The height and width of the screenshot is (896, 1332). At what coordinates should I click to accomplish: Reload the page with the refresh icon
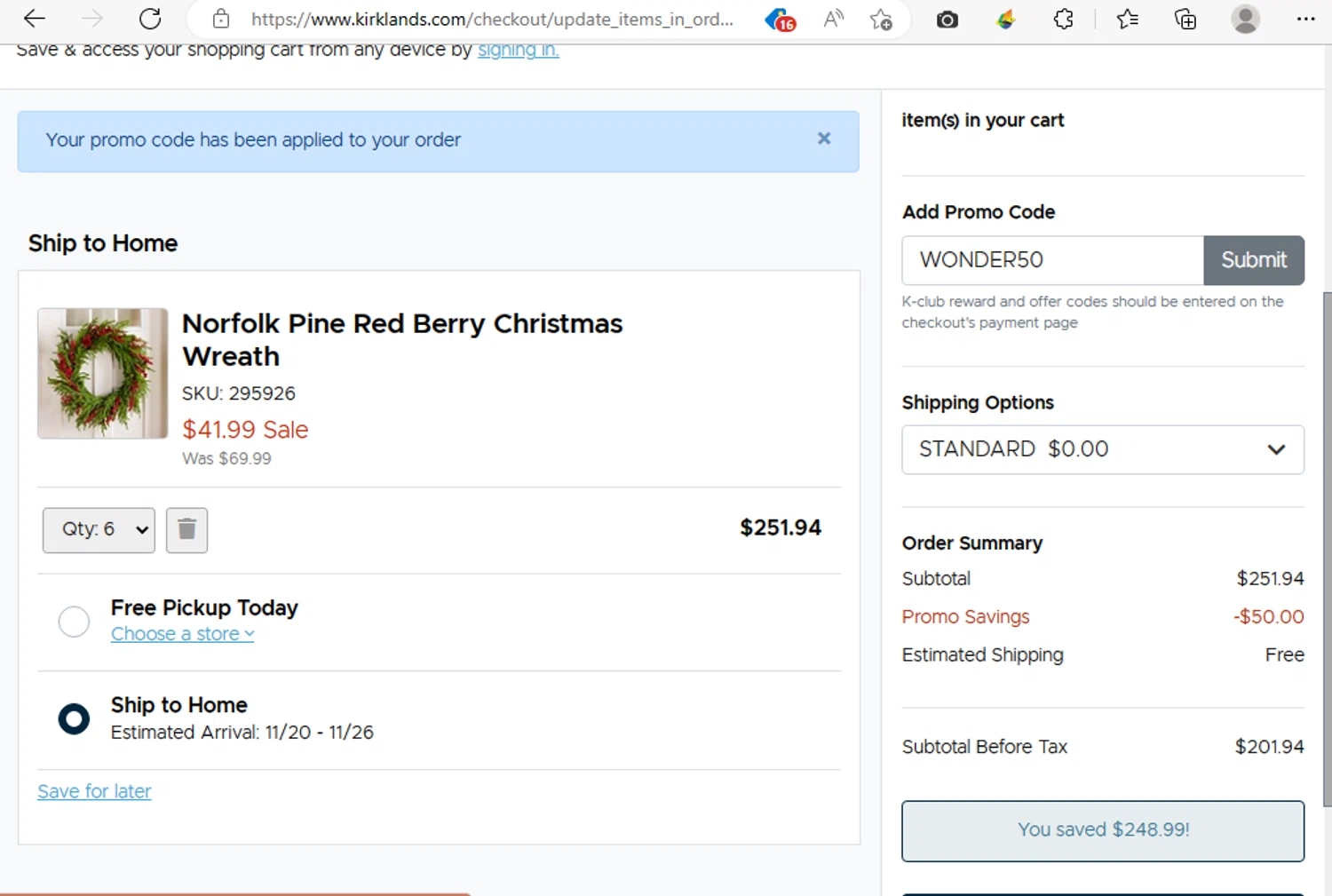pos(150,19)
